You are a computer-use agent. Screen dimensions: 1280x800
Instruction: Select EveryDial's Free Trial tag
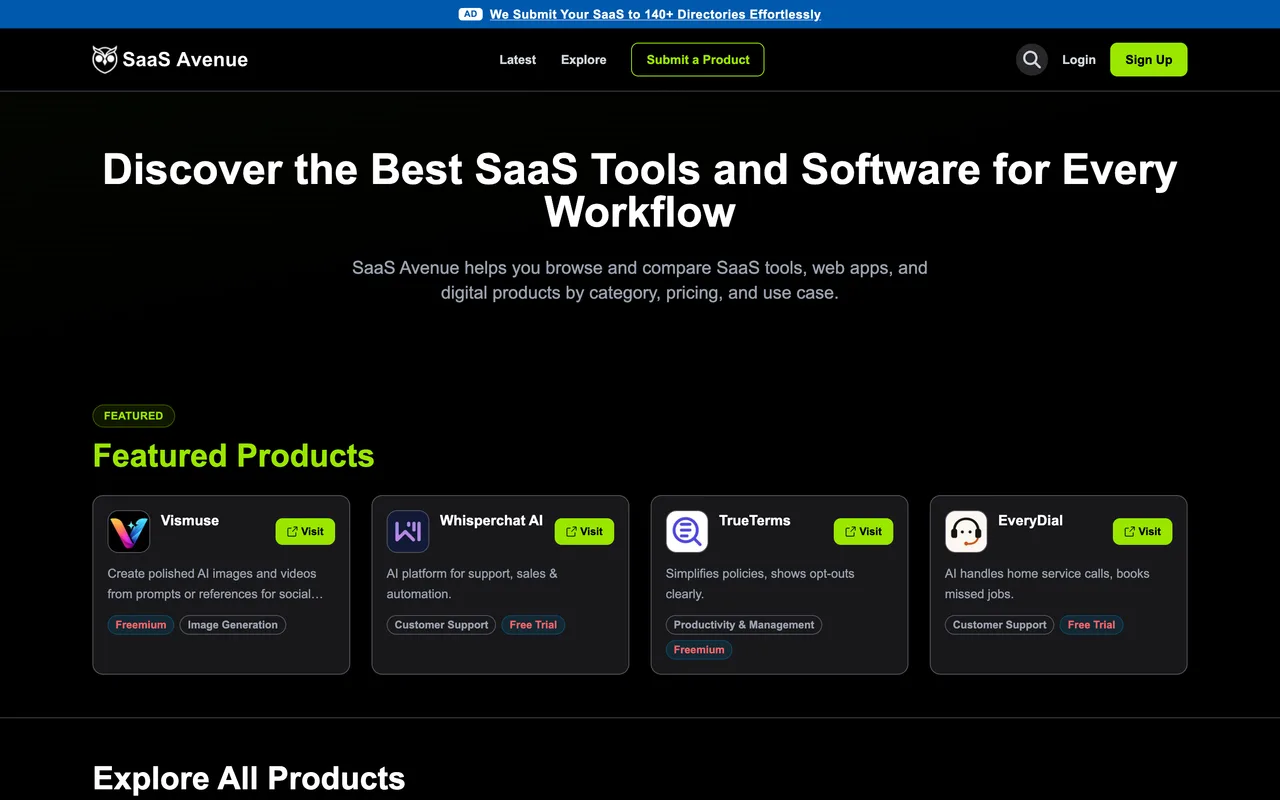(1091, 625)
